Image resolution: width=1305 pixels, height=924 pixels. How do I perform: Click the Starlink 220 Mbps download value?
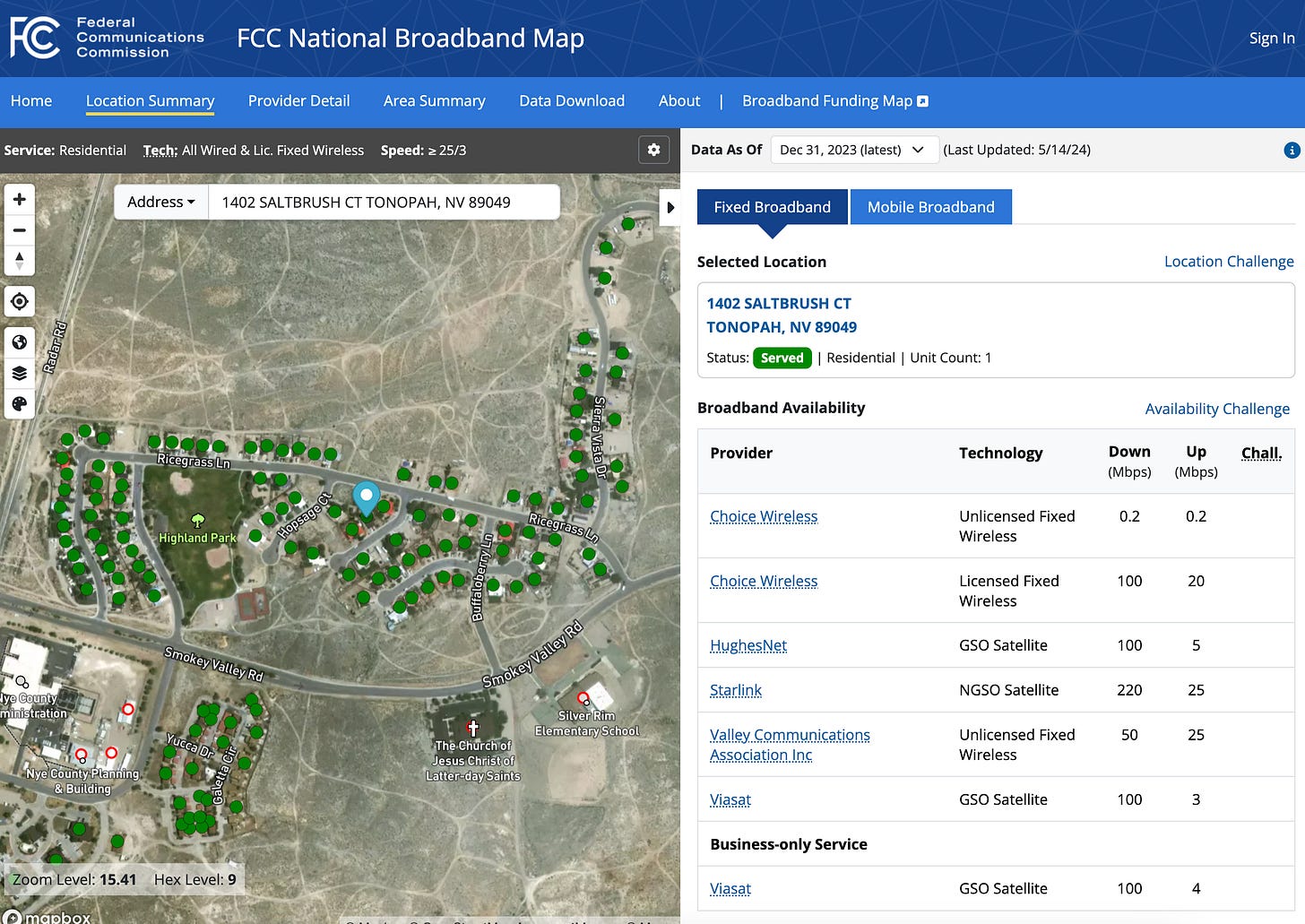[x=1129, y=690]
